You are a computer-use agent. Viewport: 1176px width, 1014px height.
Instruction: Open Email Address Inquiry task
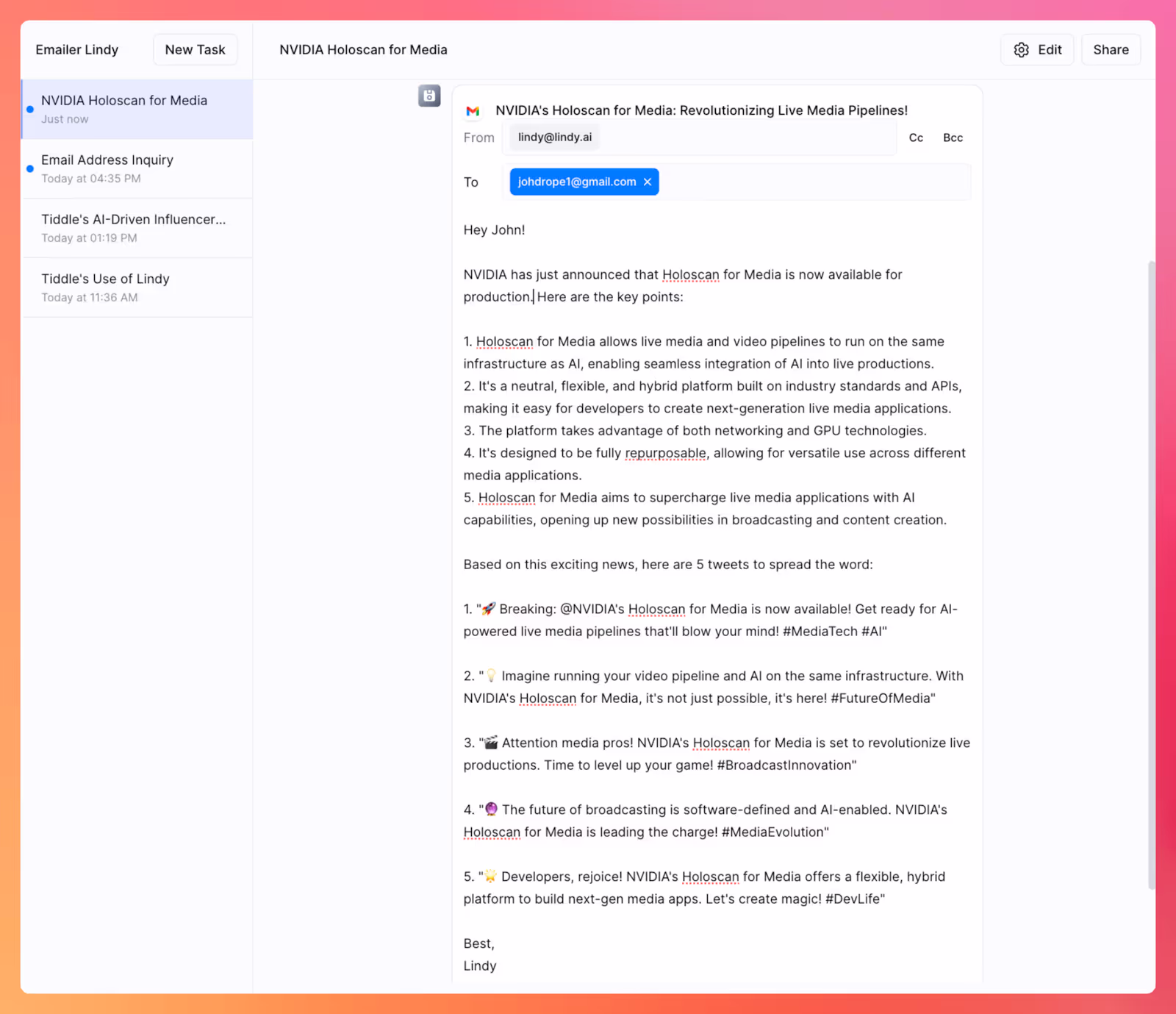click(137, 168)
